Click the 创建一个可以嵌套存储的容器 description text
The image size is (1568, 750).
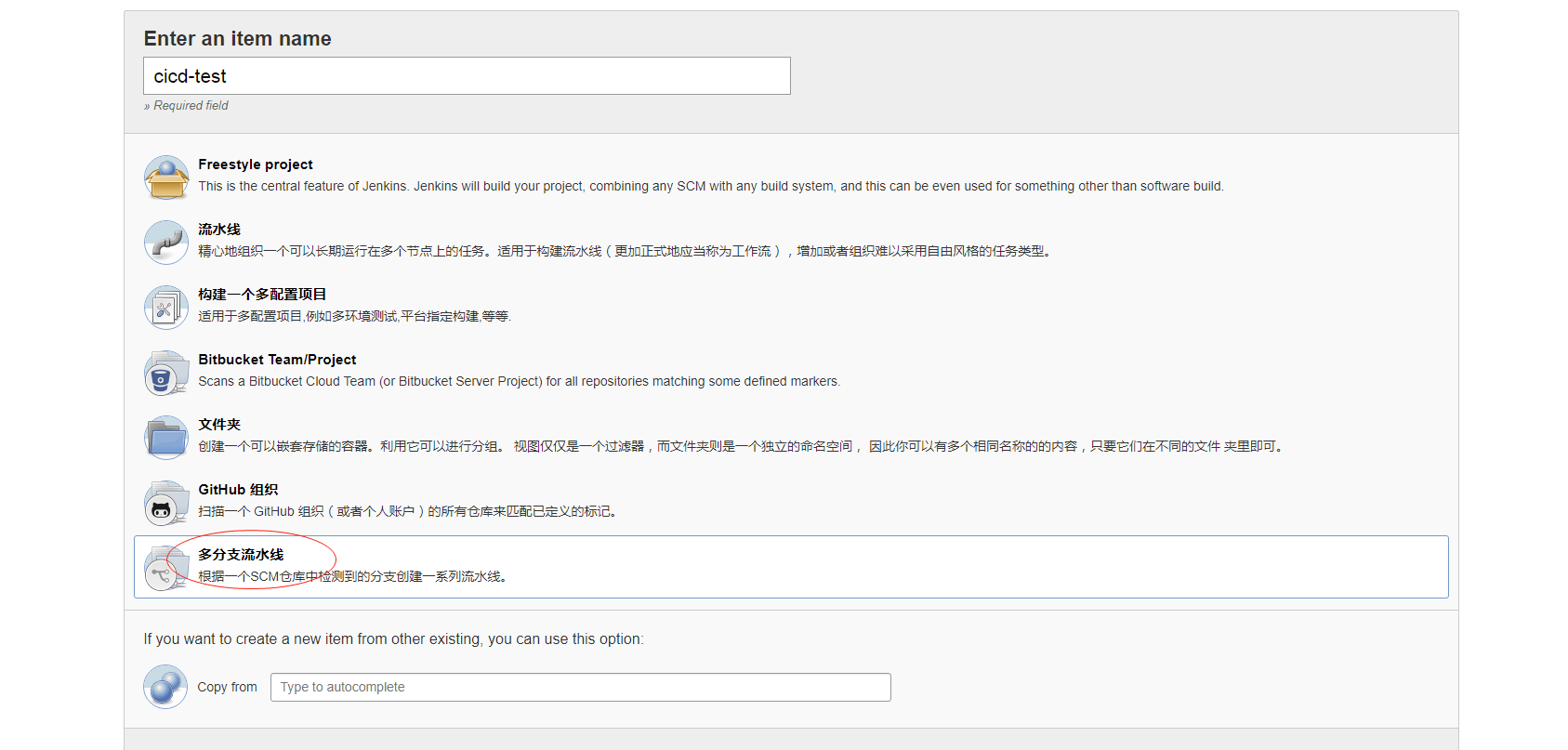[744, 446]
